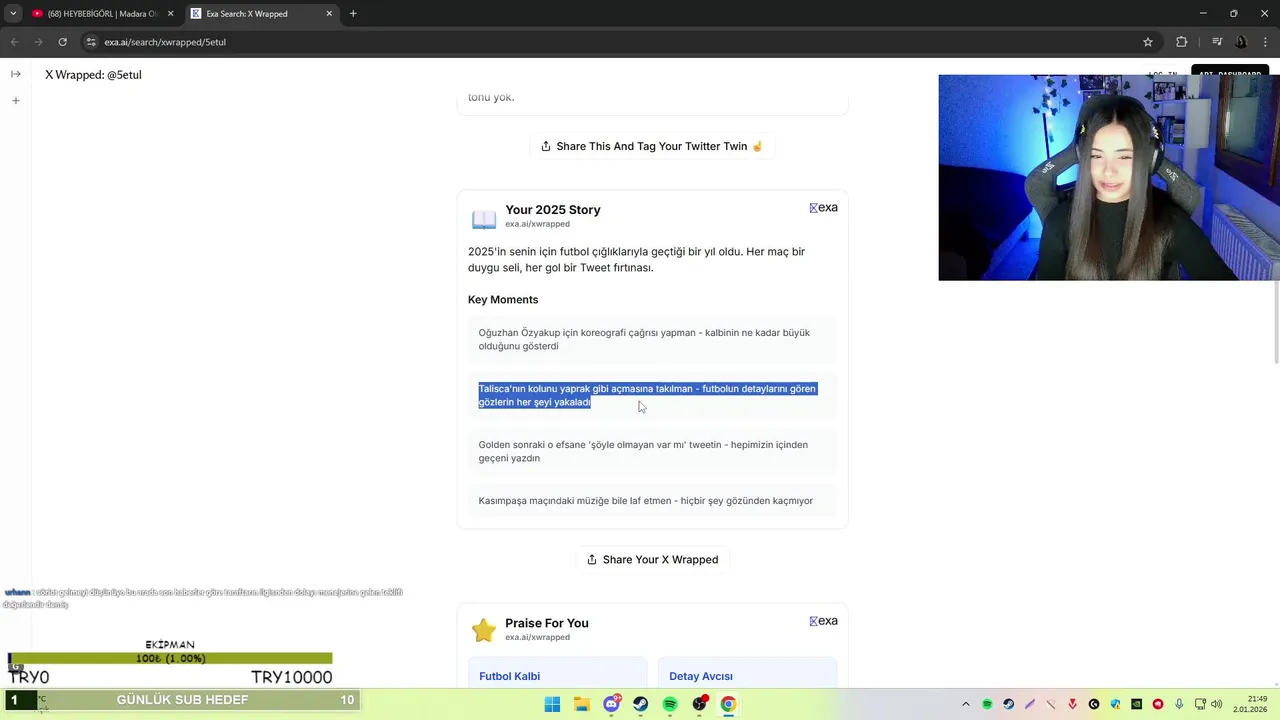Click exa.ai/xwrapped link under Praise For You
This screenshot has height=720, width=1280.
point(537,637)
